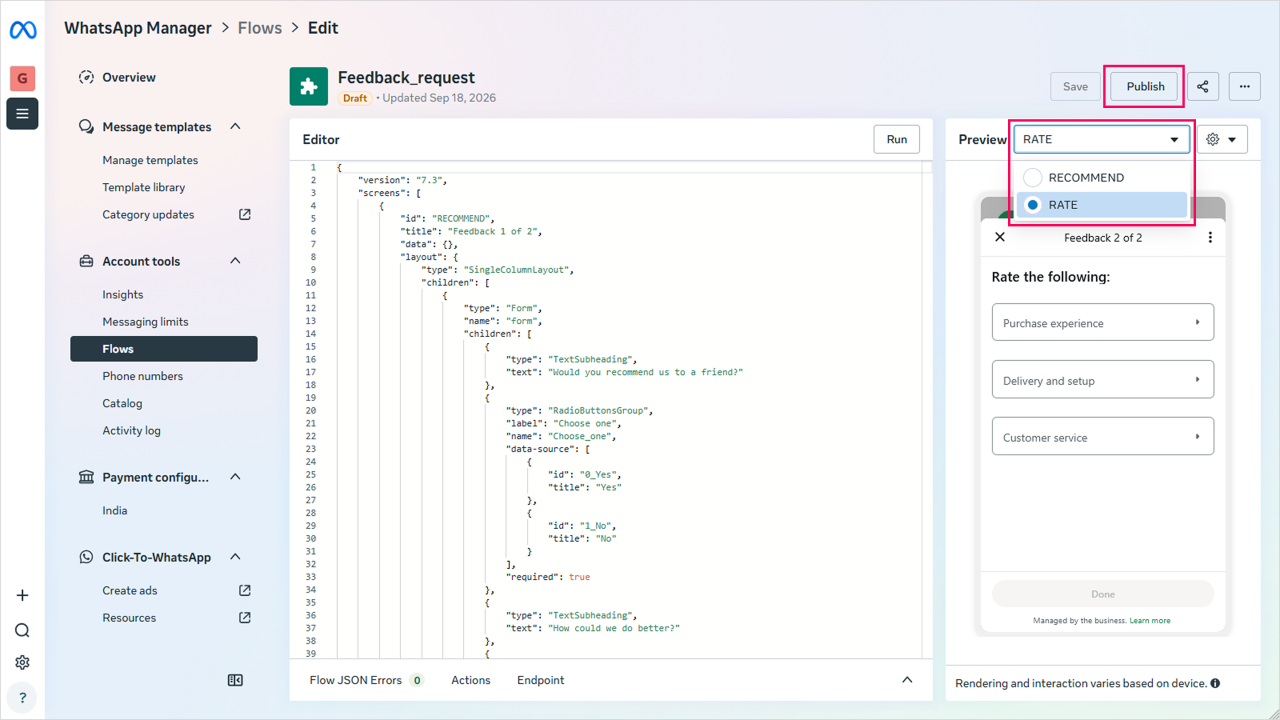Viewport: 1280px width, 720px height.
Task: Open the Customer service dropdown
Action: pyautogui.click(x=1103, y=437)
